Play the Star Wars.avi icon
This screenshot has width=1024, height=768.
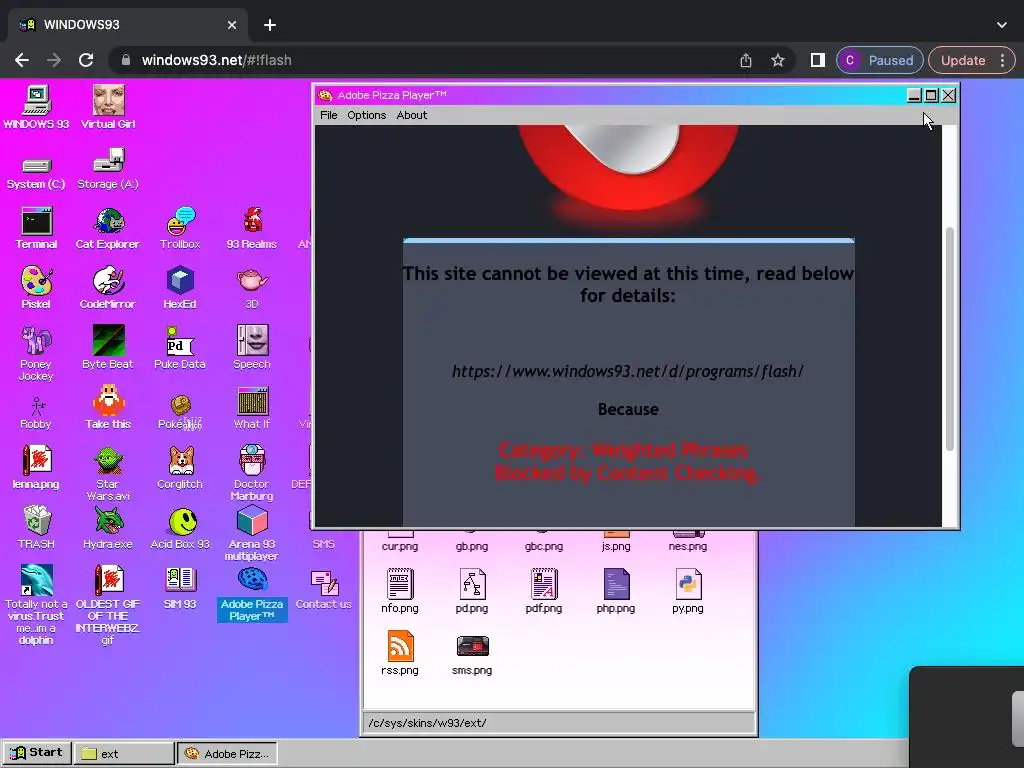coord(108,473)
